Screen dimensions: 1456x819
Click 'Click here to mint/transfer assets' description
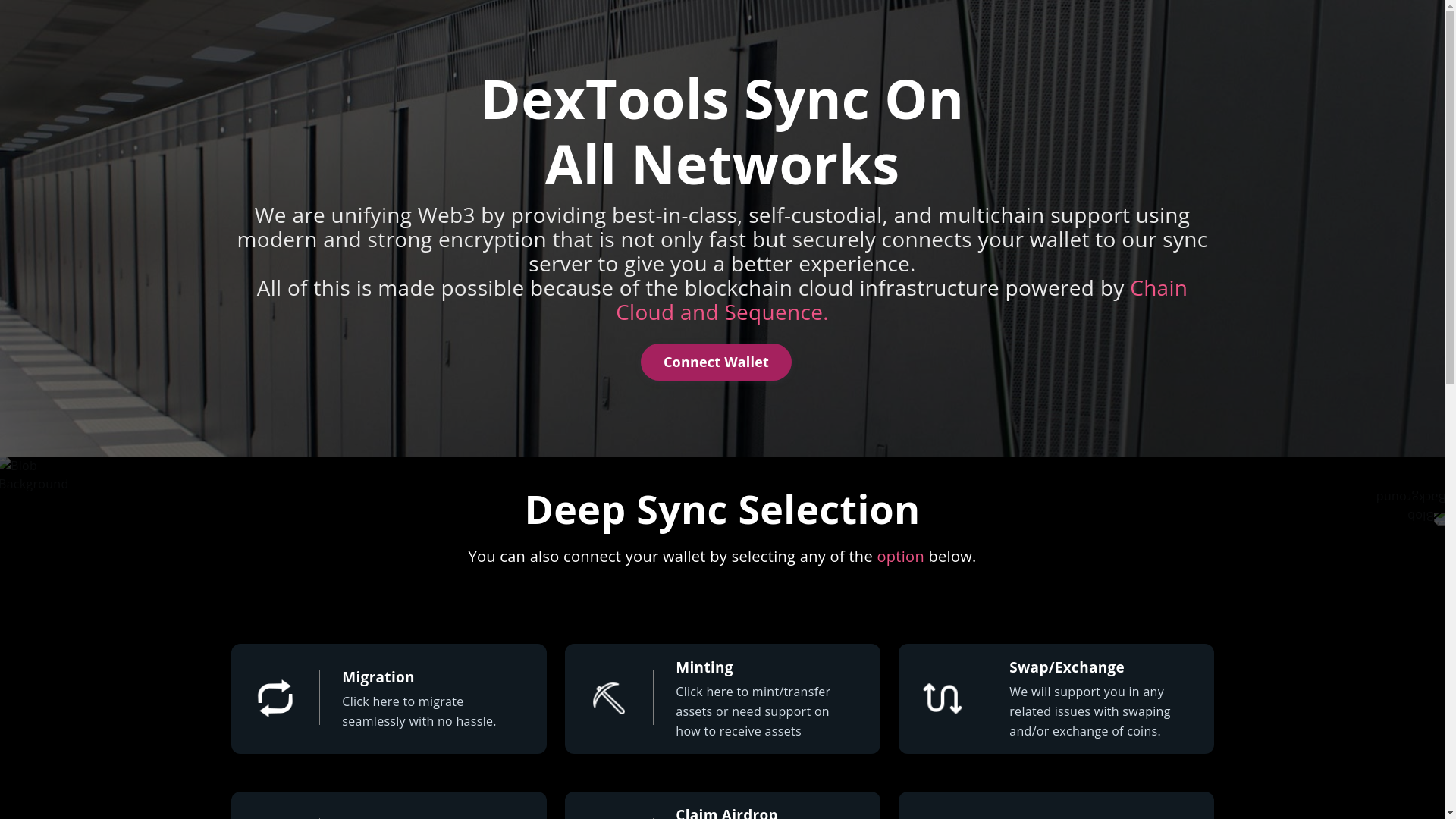(753, 711)
